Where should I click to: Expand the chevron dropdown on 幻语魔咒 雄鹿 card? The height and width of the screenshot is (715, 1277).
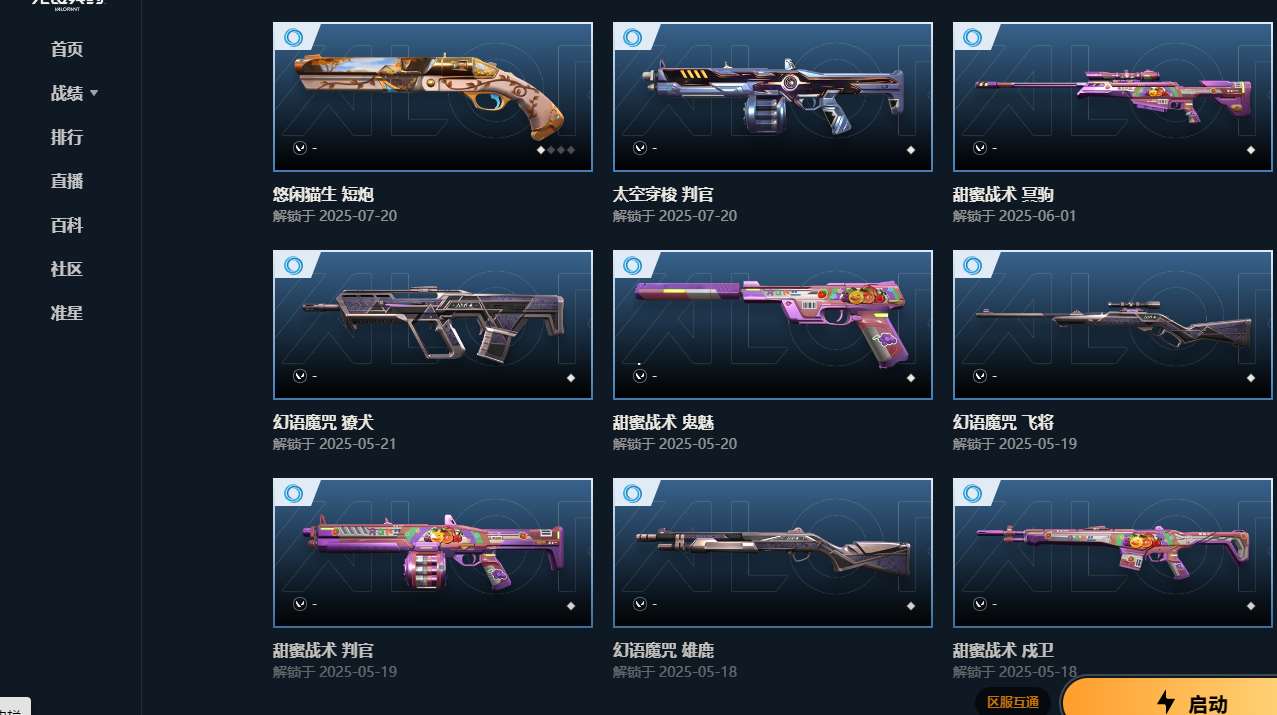[x=639, y=604]
